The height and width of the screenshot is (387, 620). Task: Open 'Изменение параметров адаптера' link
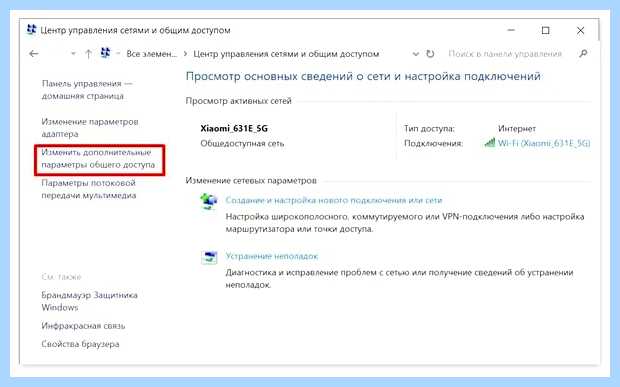90,128
